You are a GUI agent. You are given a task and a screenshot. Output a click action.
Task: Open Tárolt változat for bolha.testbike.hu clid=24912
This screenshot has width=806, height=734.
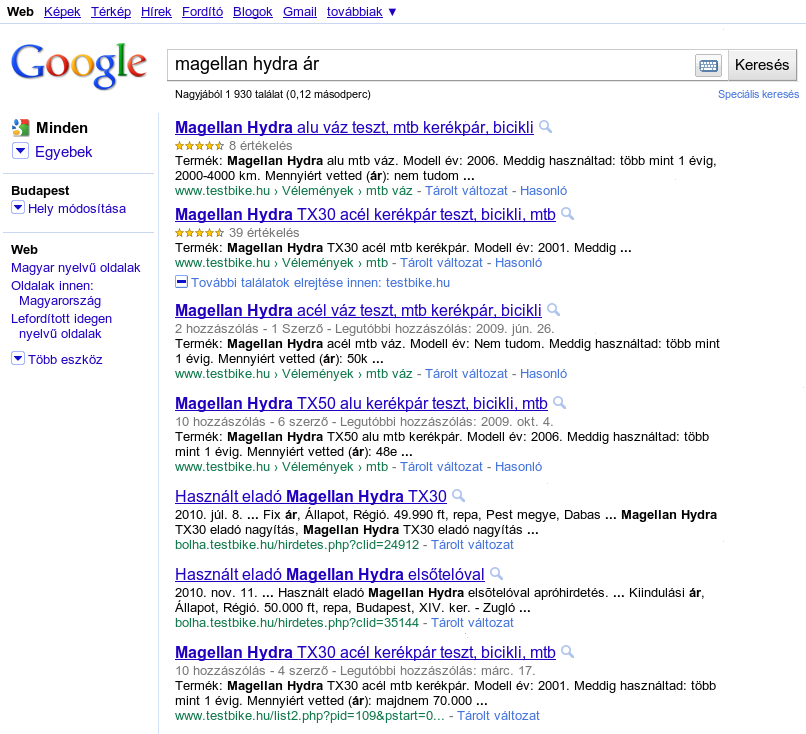[471, 544]
